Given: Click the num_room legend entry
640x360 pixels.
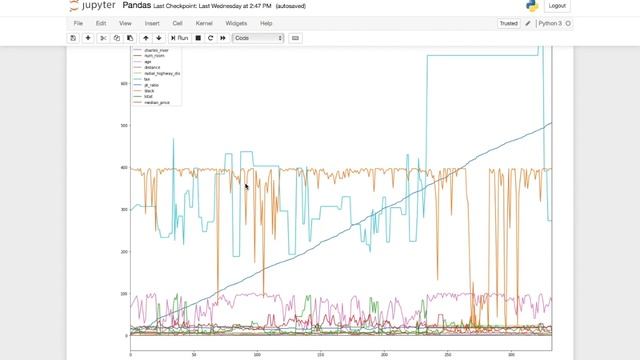Looking at the screenshot, I should pos(154,56).
